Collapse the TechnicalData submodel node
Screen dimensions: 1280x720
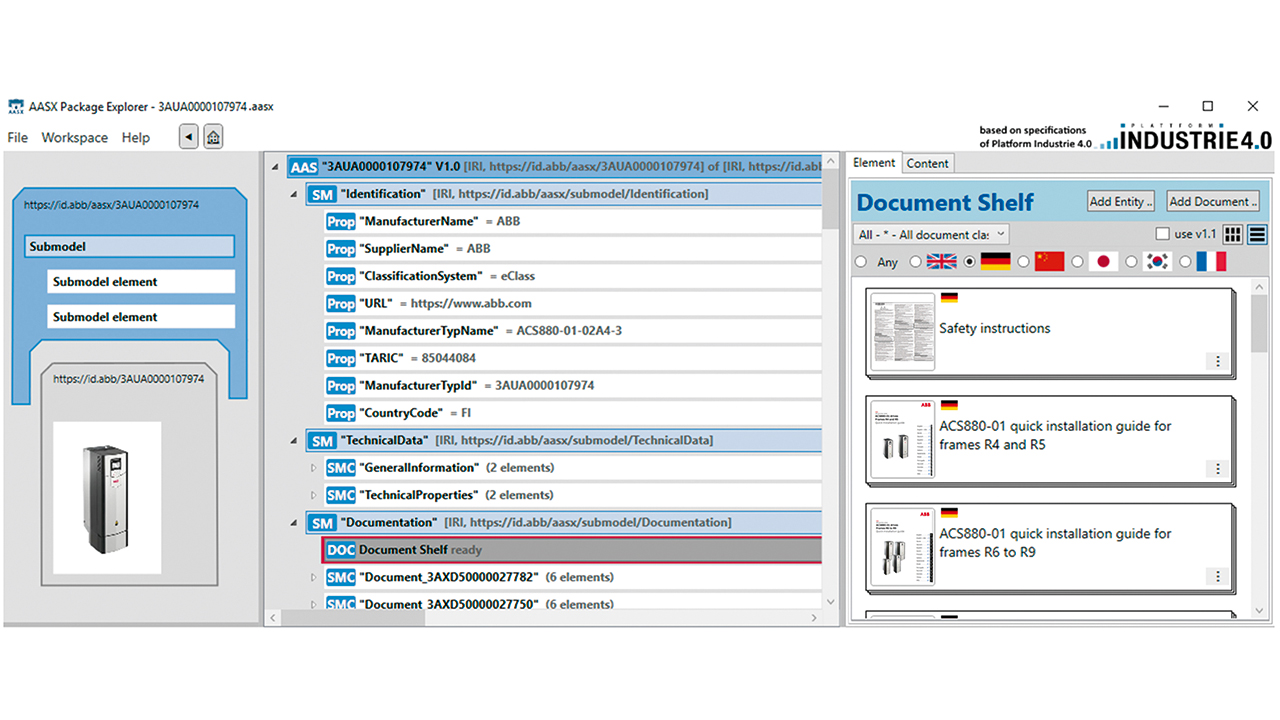pos(294,440)
